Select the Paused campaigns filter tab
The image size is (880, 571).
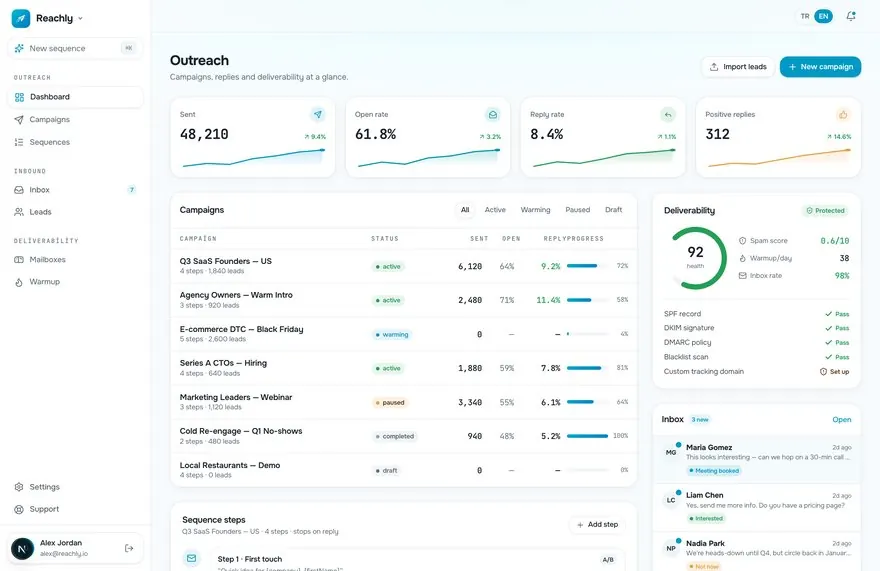coord(578,210)
